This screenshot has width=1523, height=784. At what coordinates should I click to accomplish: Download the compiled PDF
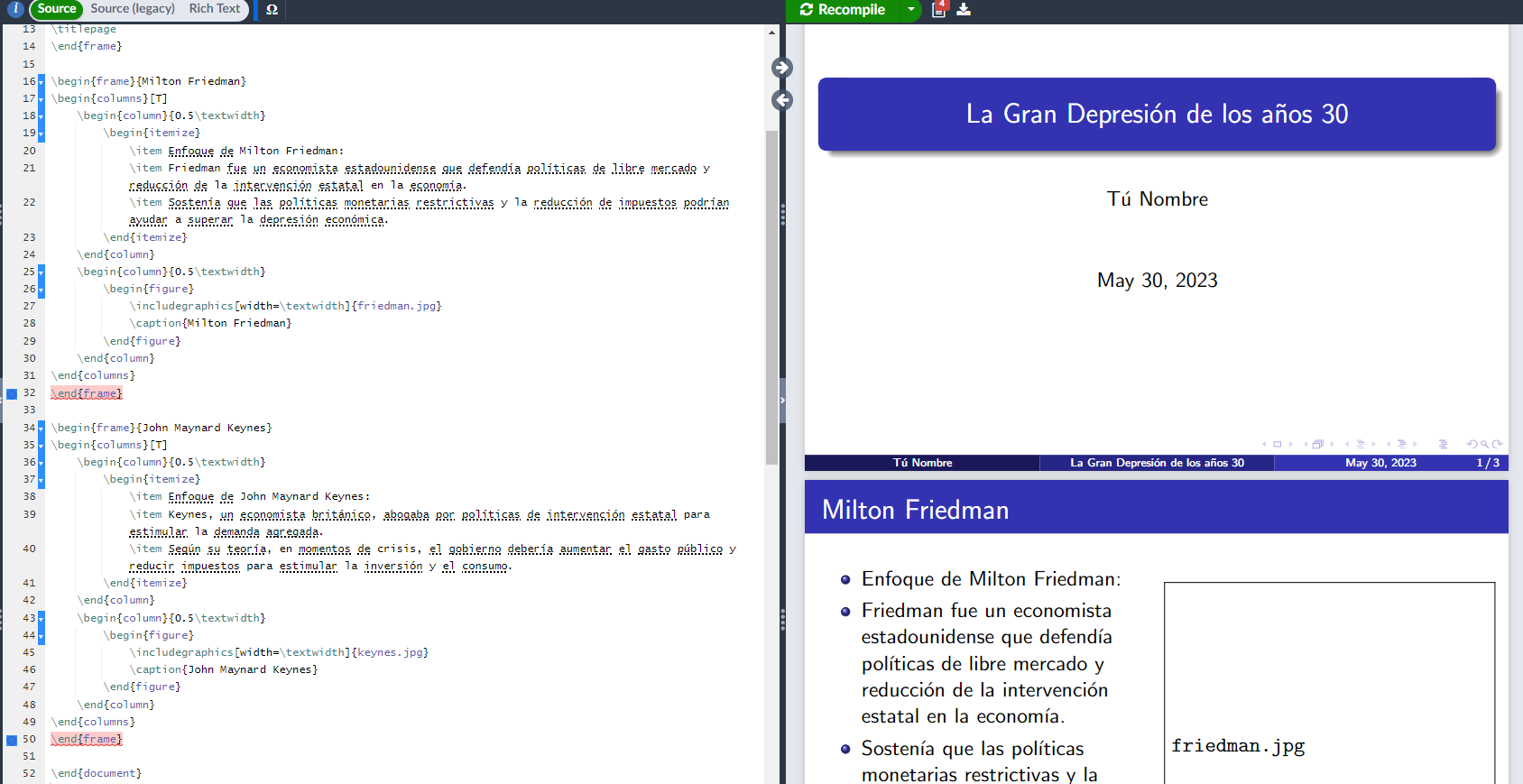pyautogui.click(x=964, y=9)
